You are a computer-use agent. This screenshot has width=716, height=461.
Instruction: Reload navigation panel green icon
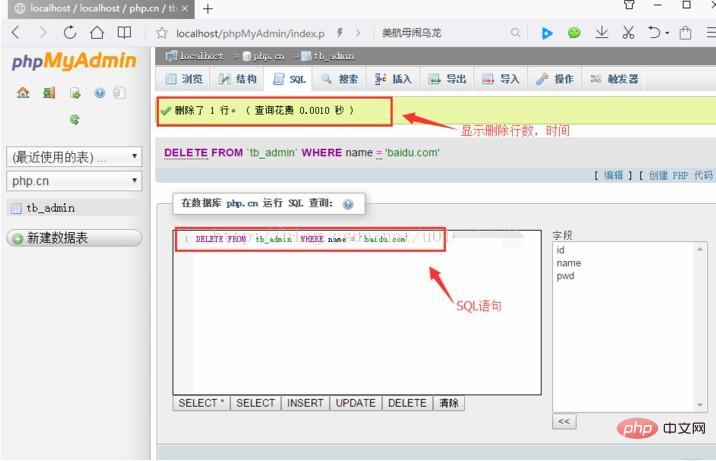(74, 120)
